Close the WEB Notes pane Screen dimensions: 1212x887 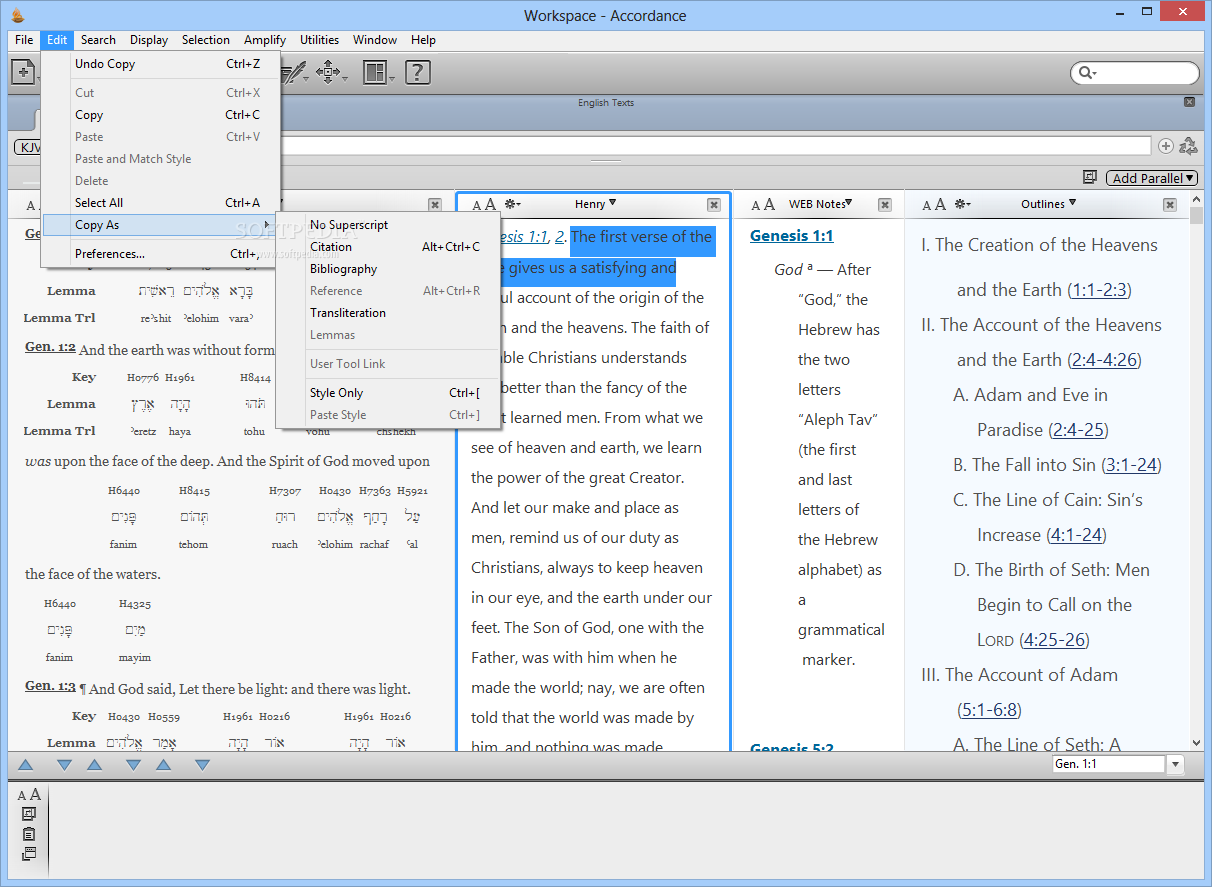point(885,204)
